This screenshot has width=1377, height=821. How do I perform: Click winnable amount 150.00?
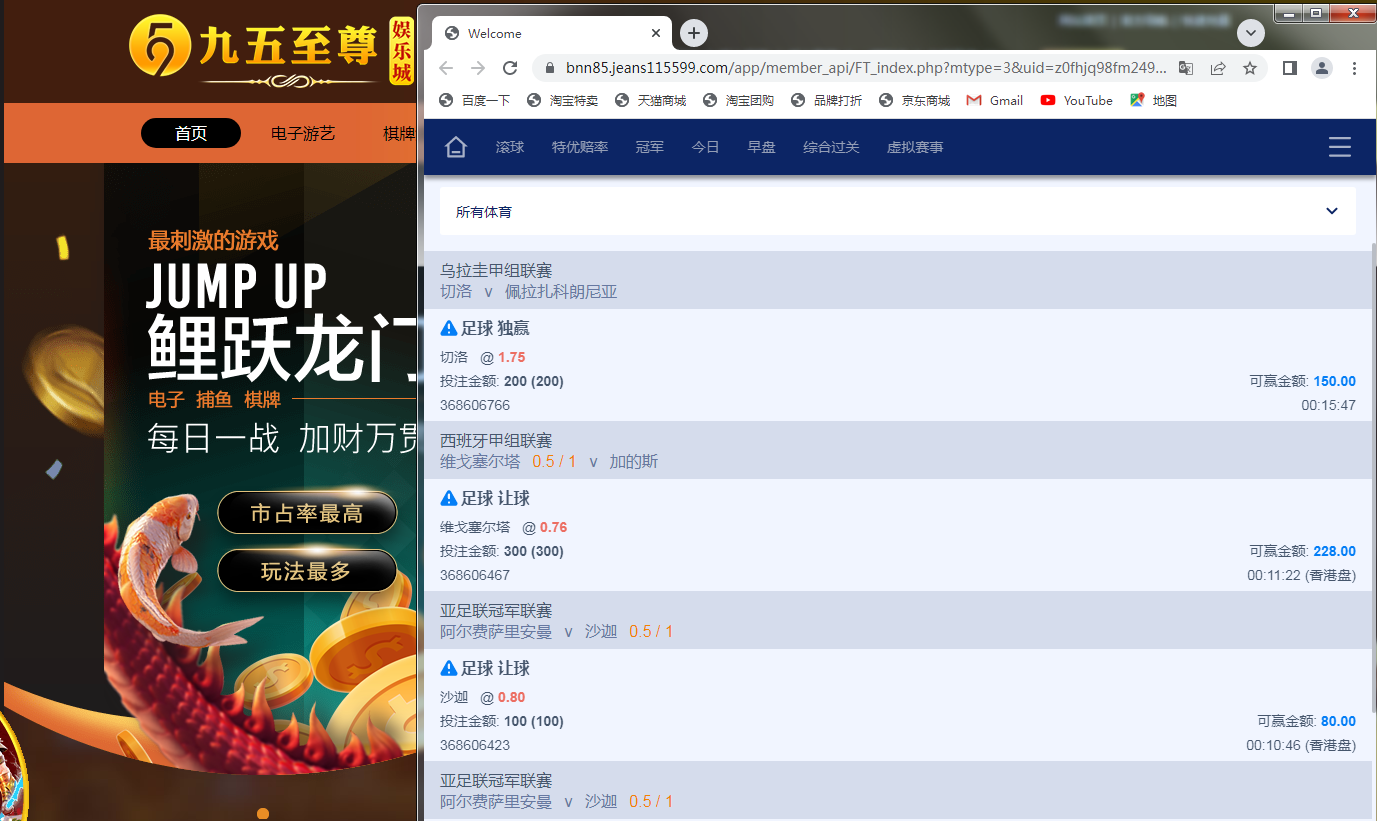[x=1335, y=381]
